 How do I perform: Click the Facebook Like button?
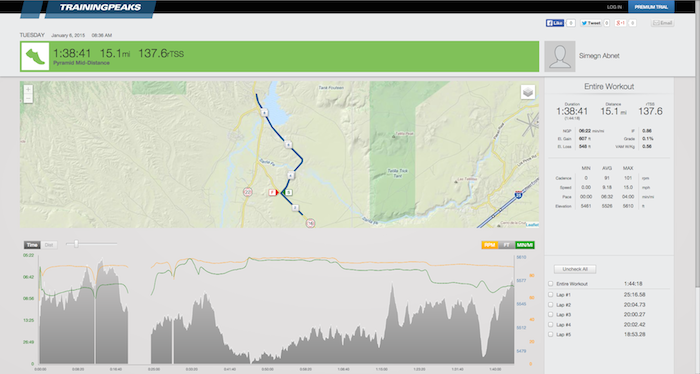[555, 23]
